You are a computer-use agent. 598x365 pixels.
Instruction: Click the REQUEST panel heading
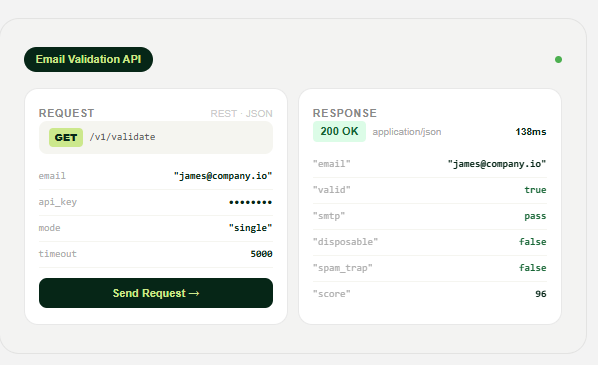click(x=66, y=113)
